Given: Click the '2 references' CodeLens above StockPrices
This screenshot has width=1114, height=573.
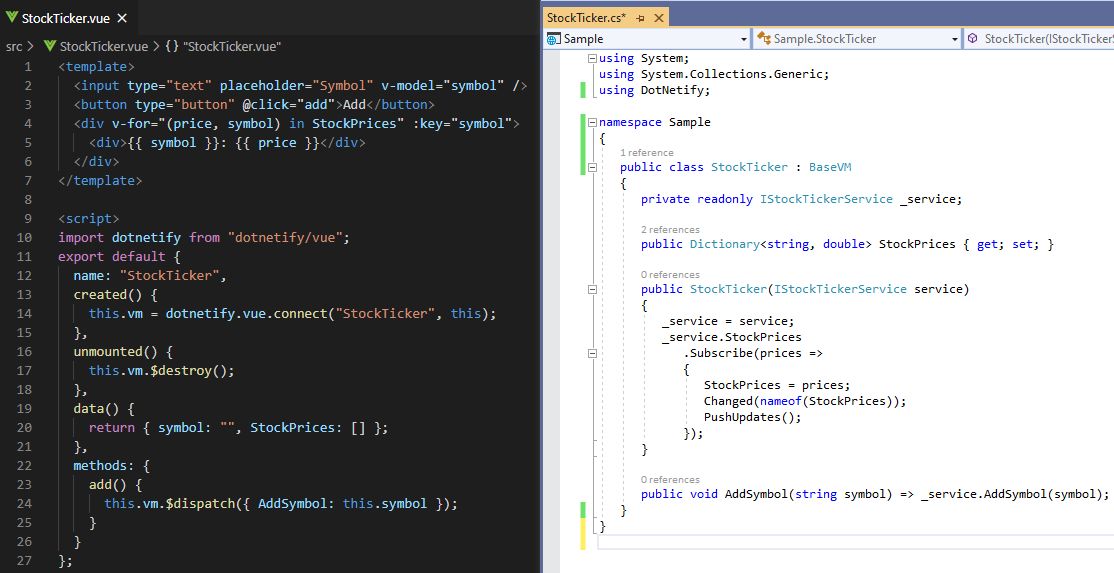Looking at the screenshot, I should tap(670, 230).
